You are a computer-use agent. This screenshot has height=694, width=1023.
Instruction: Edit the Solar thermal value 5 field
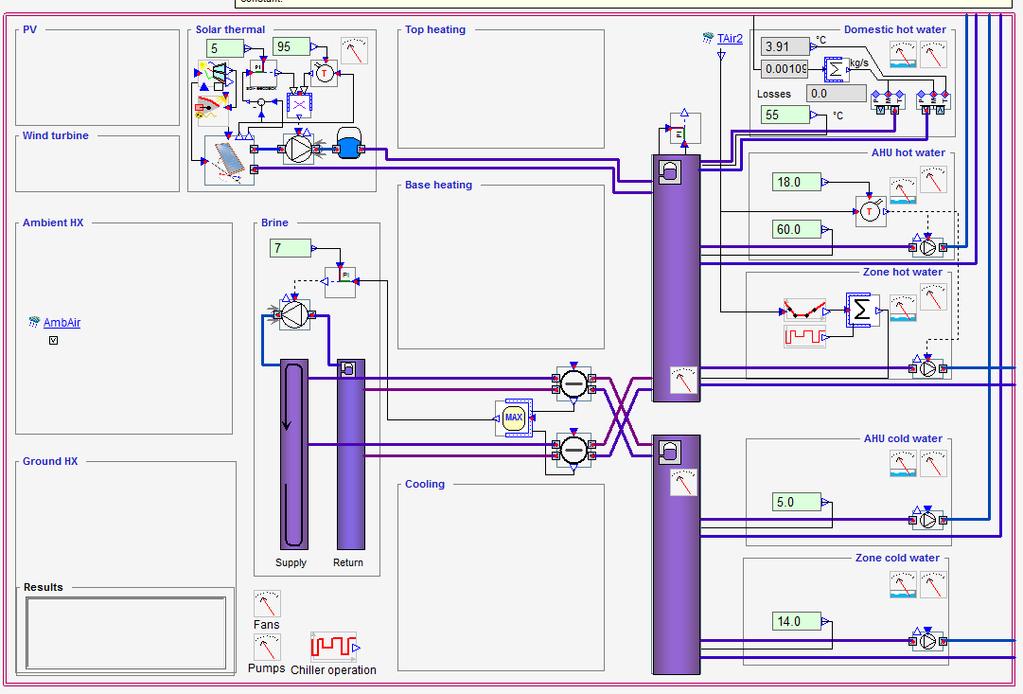pyautogui.click(x=225, y=48)
